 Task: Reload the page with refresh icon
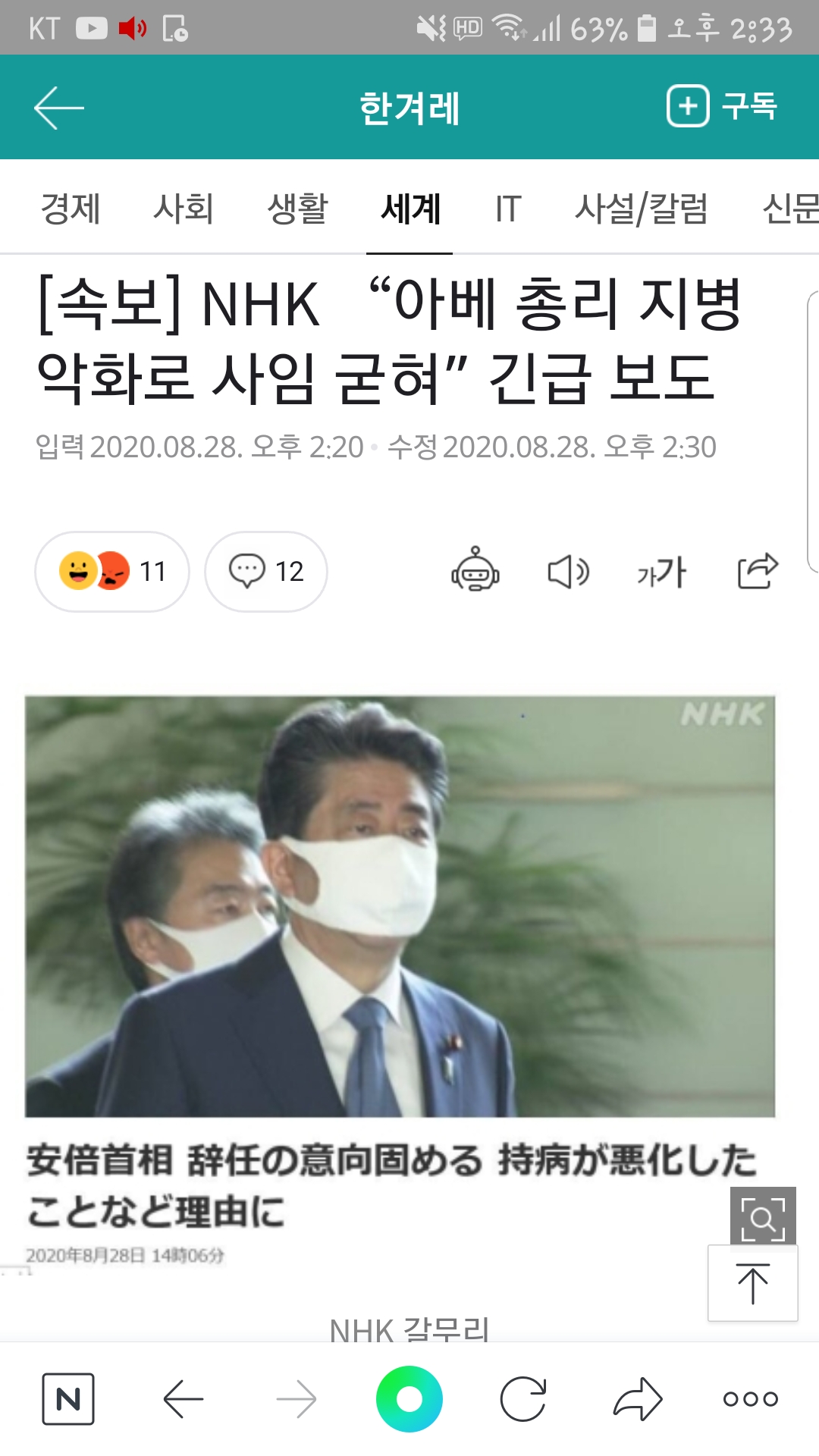point(523,1398)
